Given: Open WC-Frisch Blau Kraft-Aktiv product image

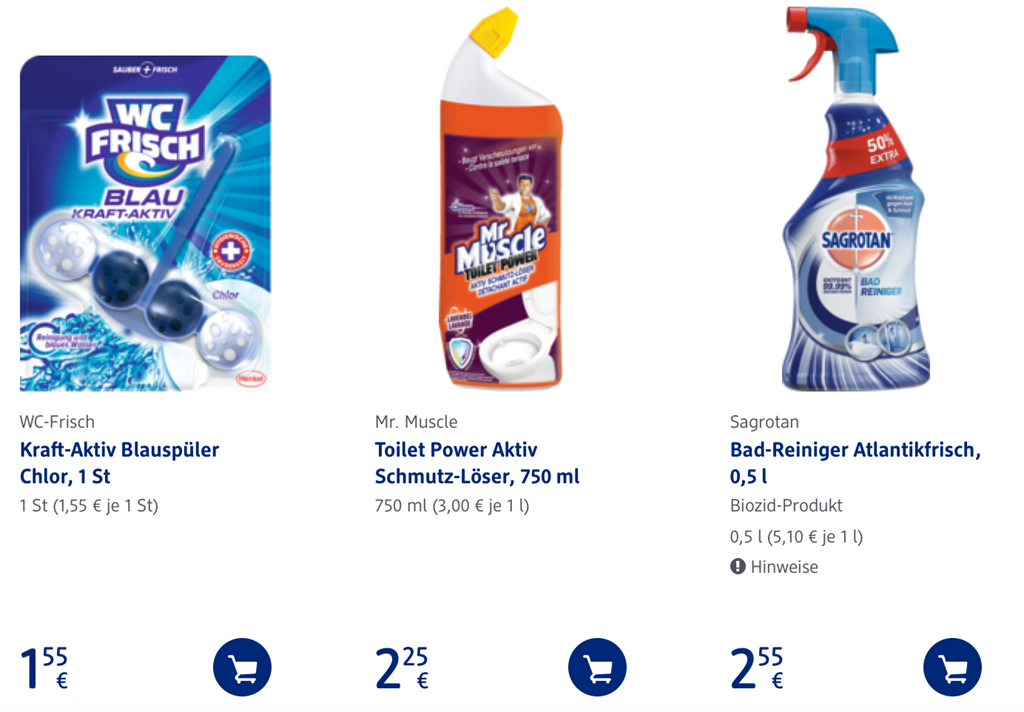Looking at the screenshot, I should coord(146,223).
